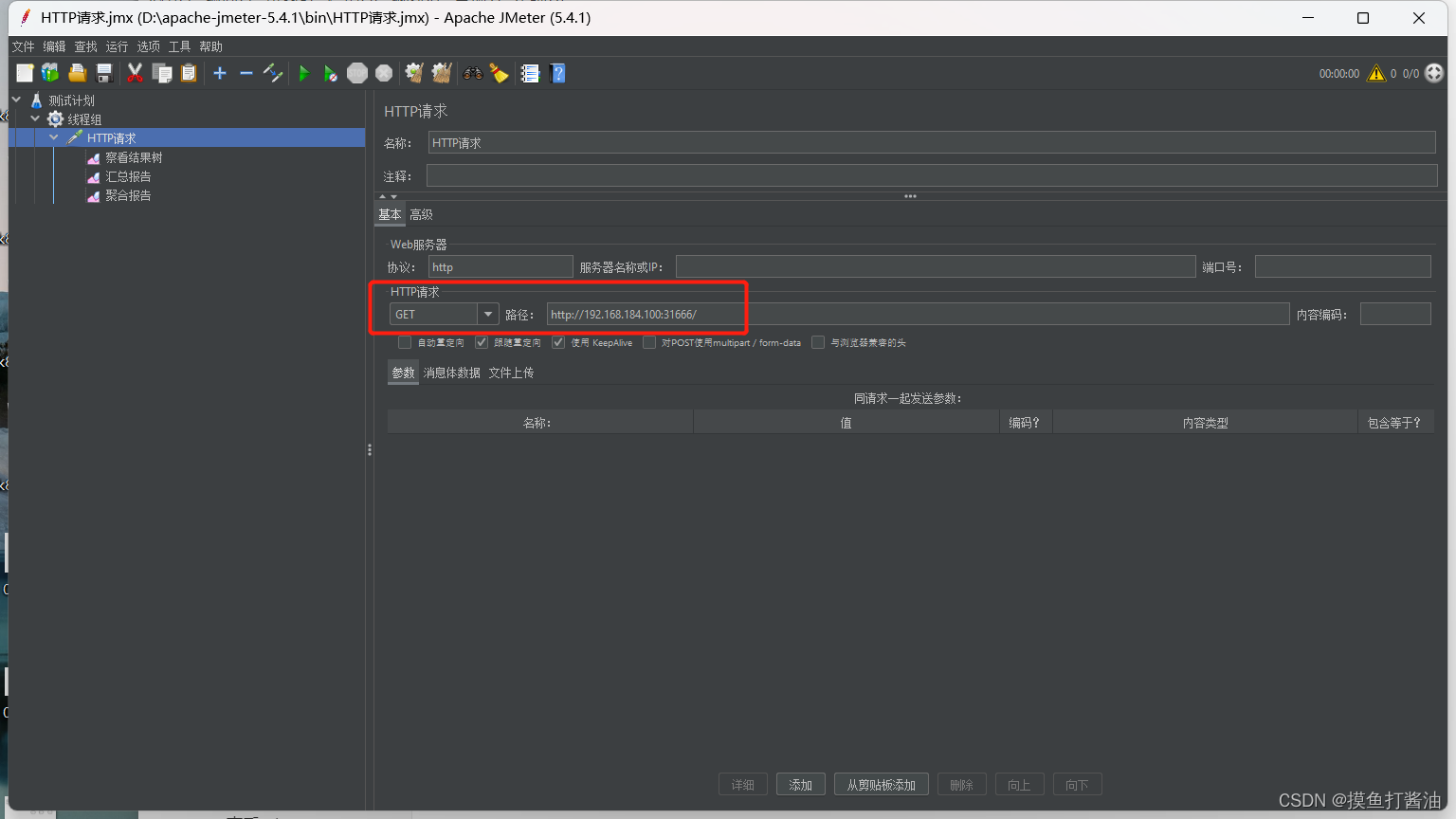Click the Clear All double broom icon
This screenshot has width=1456, height=819.
click(x=442, y=73)
